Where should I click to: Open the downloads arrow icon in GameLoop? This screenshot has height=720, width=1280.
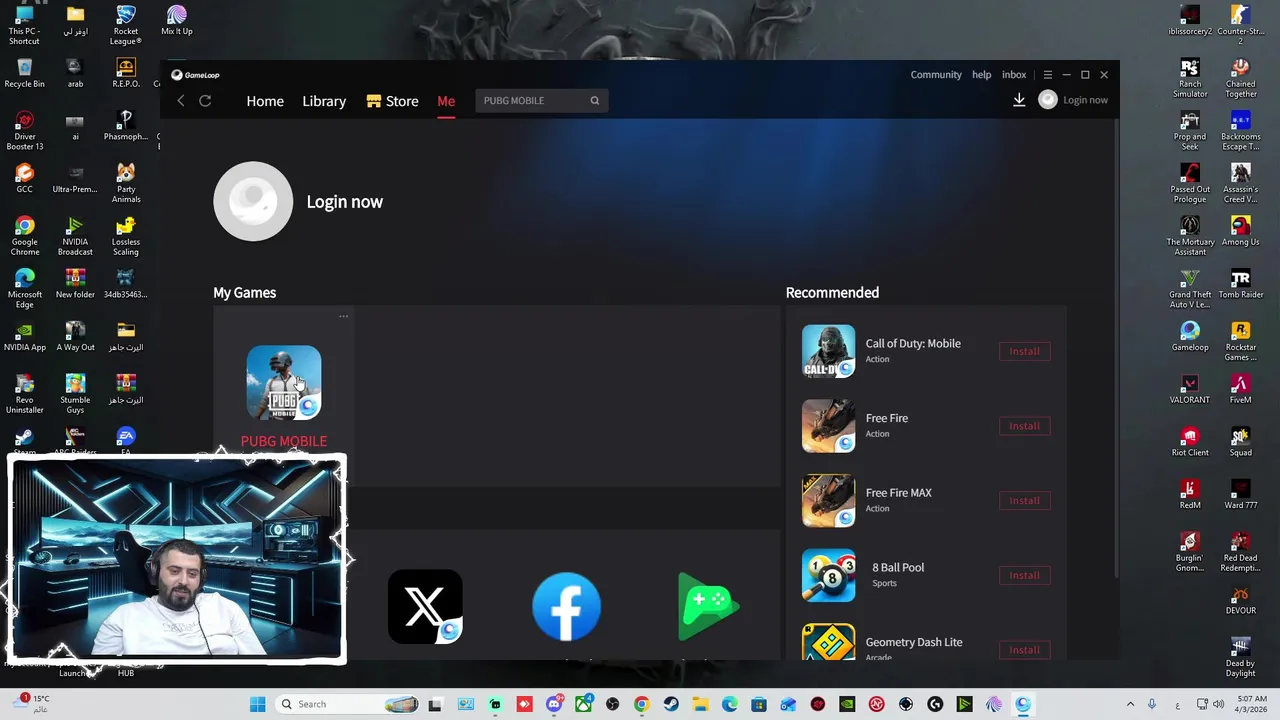coord(1019,100)
